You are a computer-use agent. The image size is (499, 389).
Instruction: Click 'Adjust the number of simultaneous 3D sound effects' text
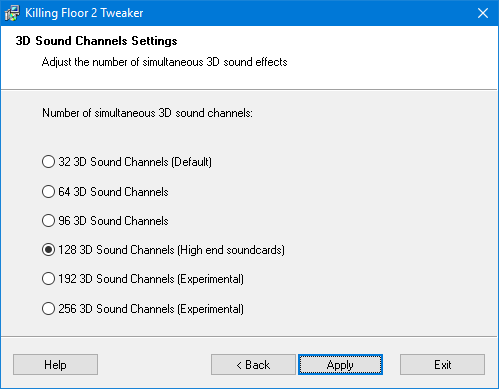[x=164, y=62]
